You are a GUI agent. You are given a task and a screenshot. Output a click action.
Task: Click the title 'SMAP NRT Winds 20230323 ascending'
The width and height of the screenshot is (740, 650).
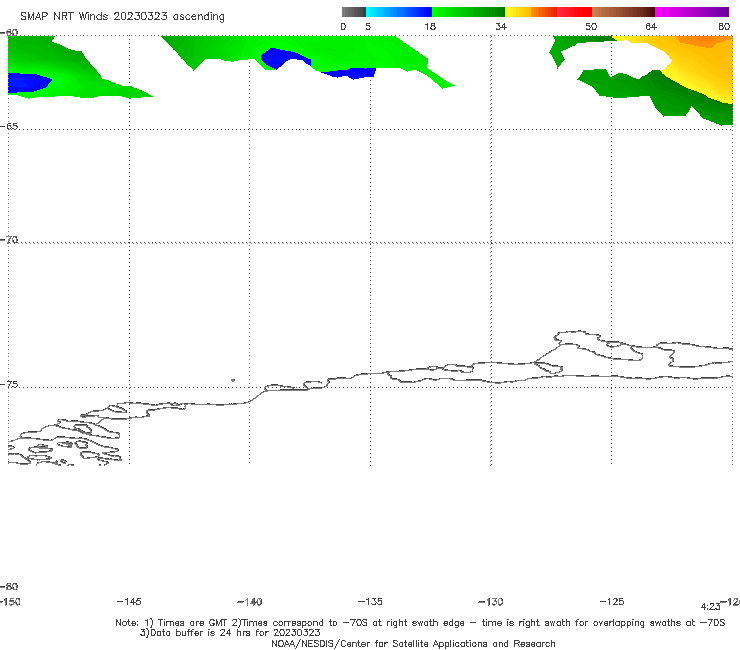click(x=122, y=16)
